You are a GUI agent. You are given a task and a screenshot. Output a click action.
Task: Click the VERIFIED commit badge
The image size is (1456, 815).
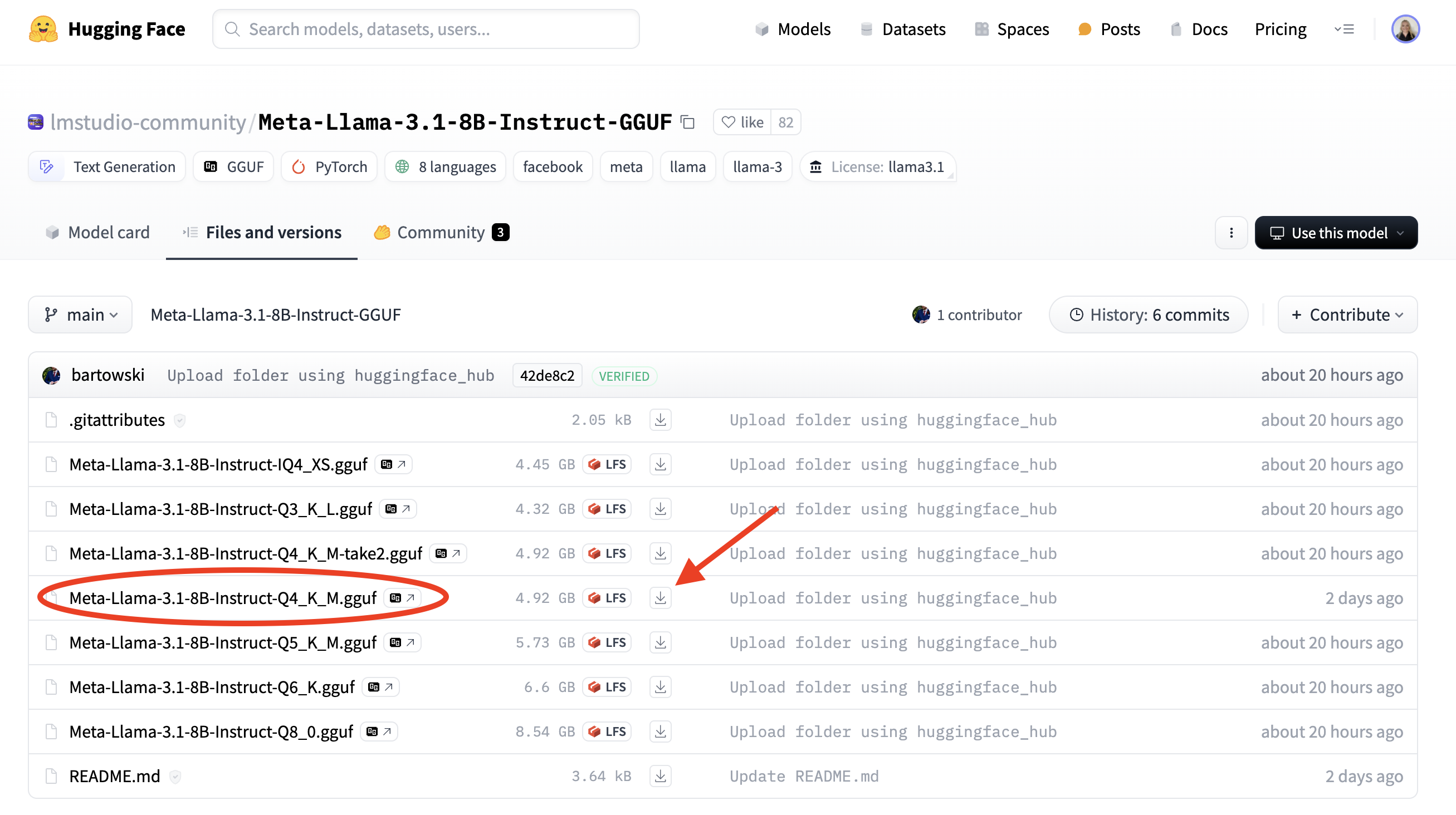point(624,377)
